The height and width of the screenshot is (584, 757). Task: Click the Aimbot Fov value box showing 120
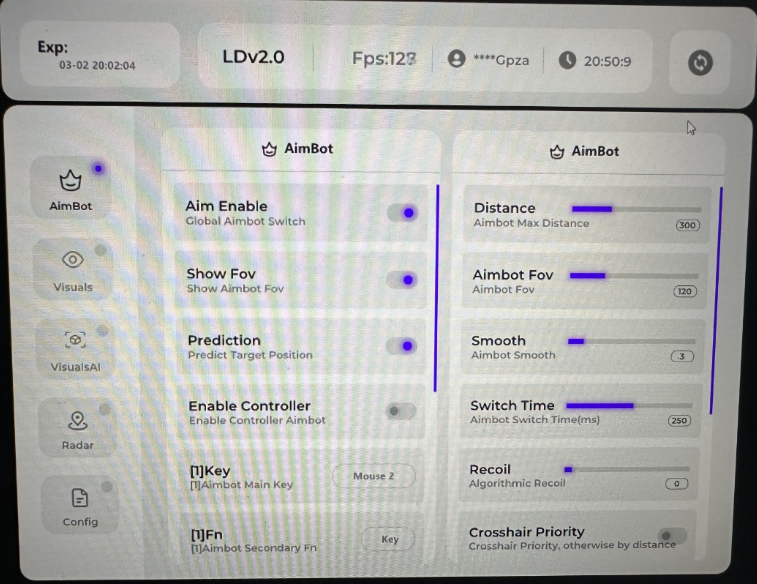point(685,292)
